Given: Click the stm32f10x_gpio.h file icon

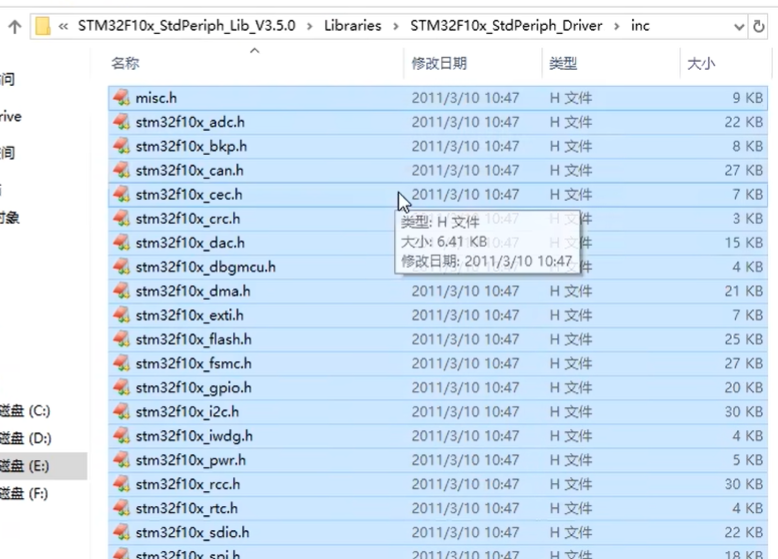Looking at the screenshot, I should (x=121, y=387).
